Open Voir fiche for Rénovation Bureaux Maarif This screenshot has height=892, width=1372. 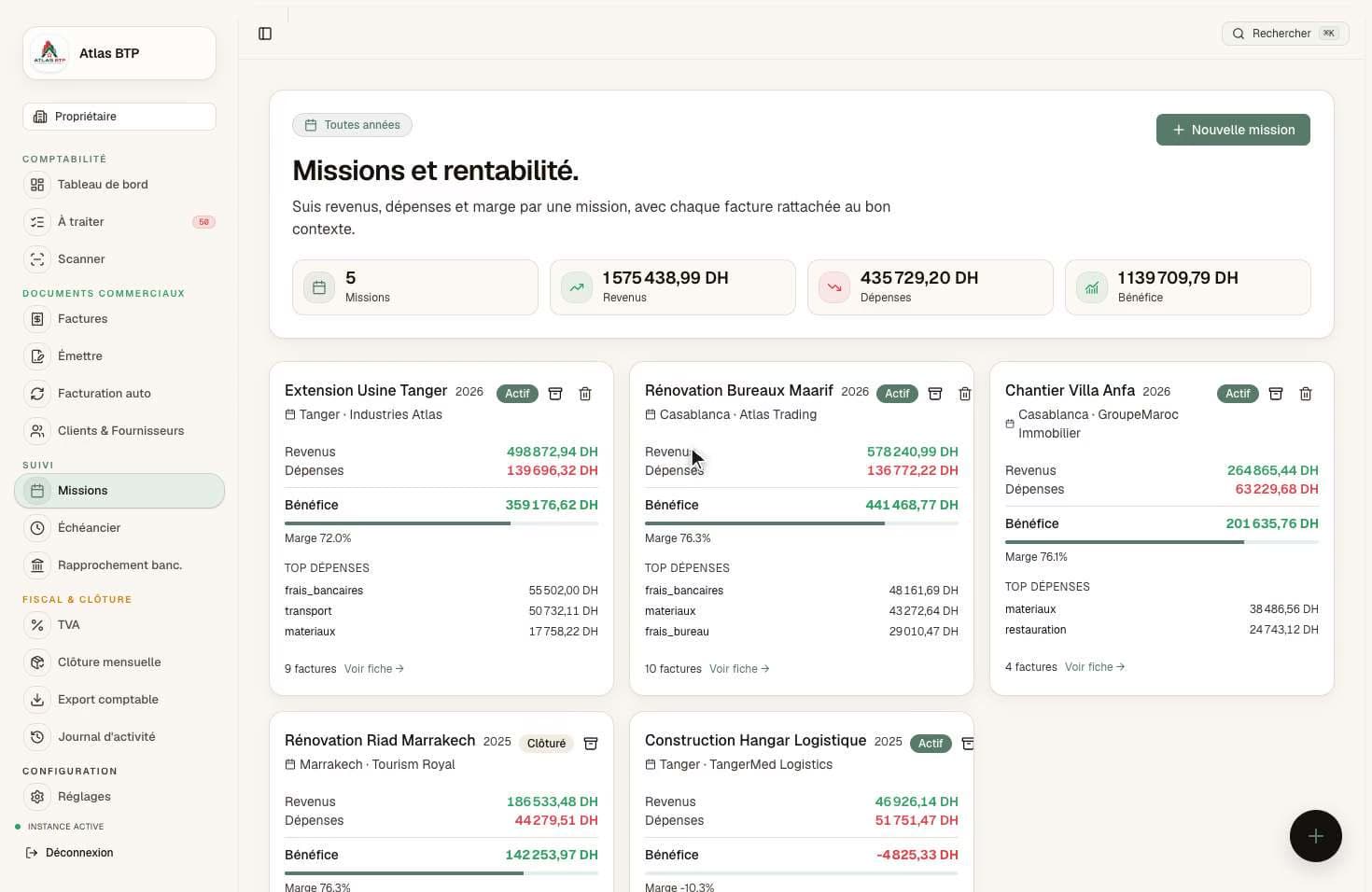tap(739, 669)
